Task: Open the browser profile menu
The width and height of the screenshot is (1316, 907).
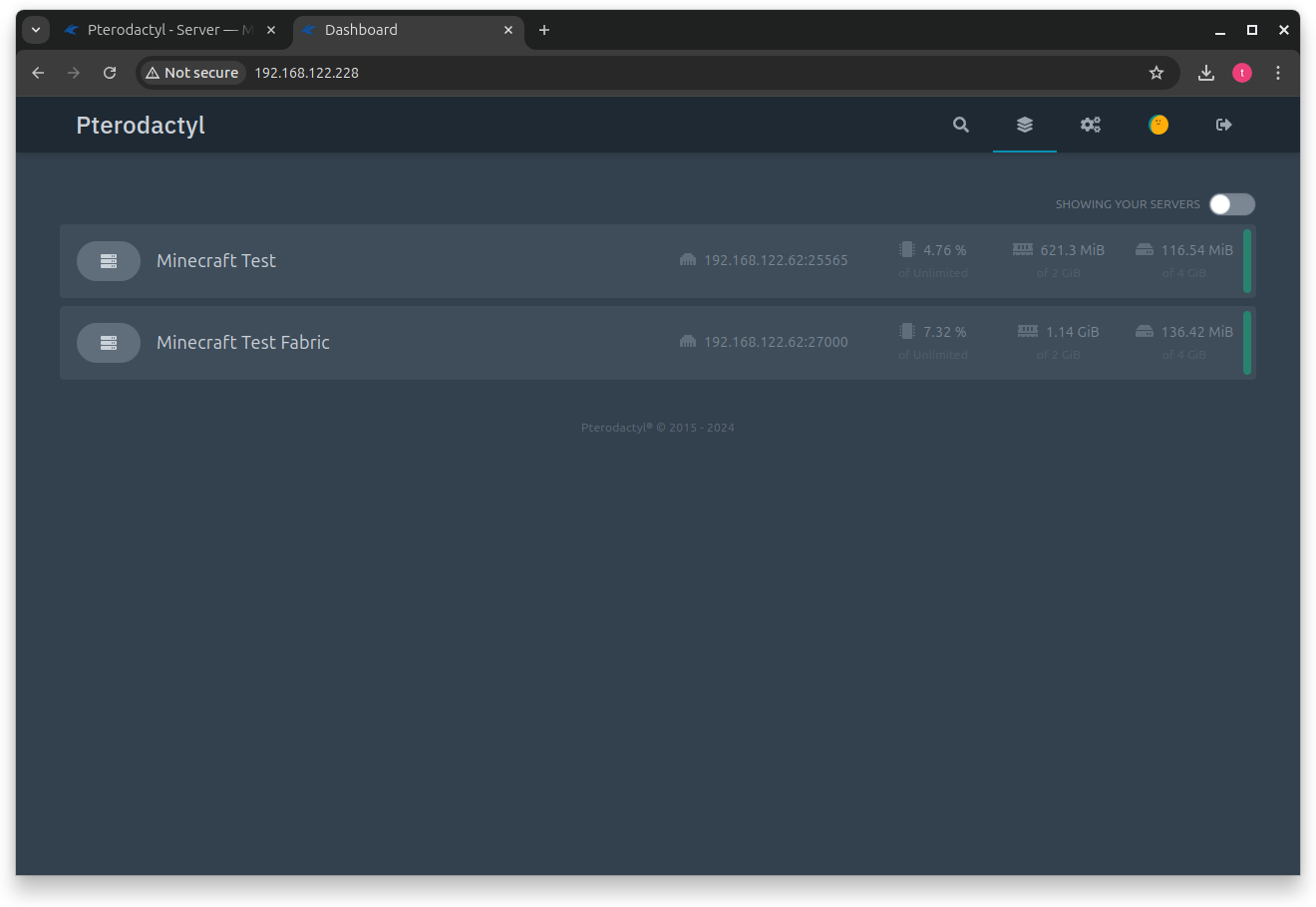Action: click(1241, 72)
